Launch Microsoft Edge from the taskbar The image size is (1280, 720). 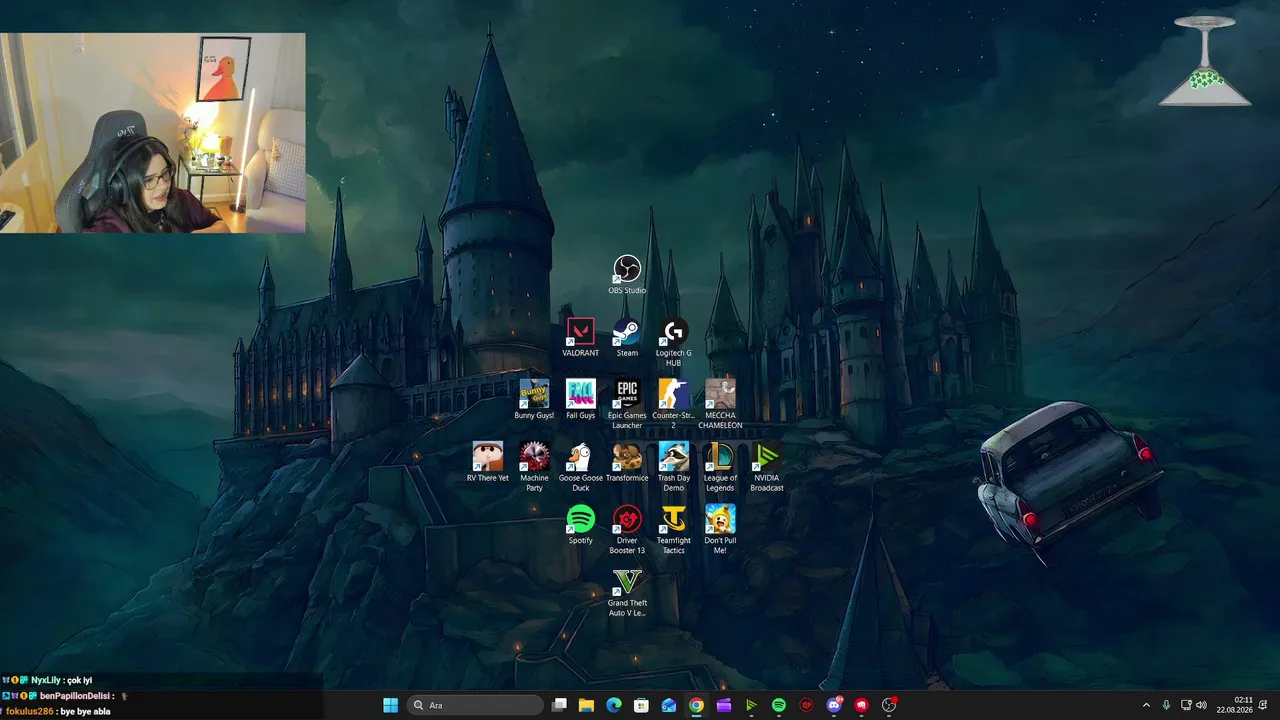pyautogui.click(x=614, y=705)
